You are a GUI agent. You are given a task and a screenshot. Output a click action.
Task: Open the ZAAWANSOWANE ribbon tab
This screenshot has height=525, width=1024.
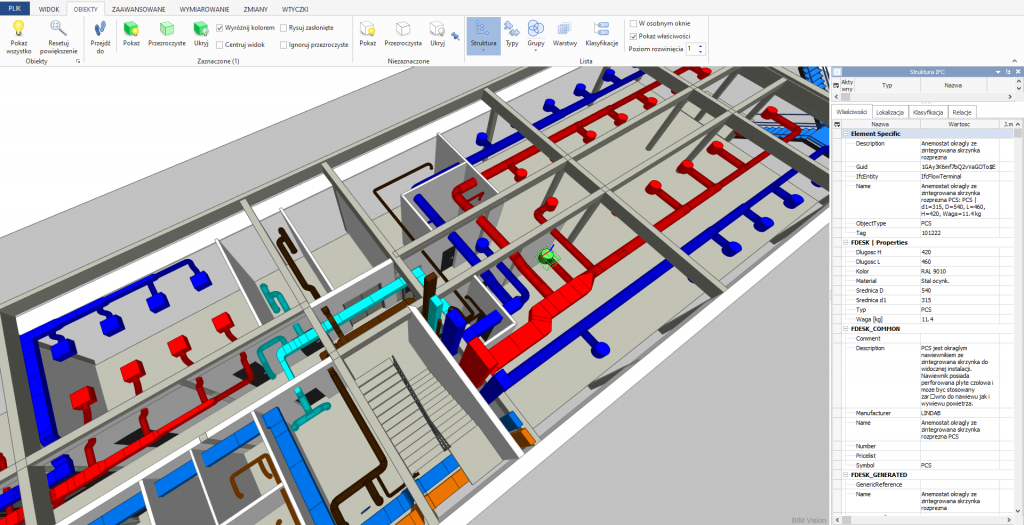tap(138, 7)
